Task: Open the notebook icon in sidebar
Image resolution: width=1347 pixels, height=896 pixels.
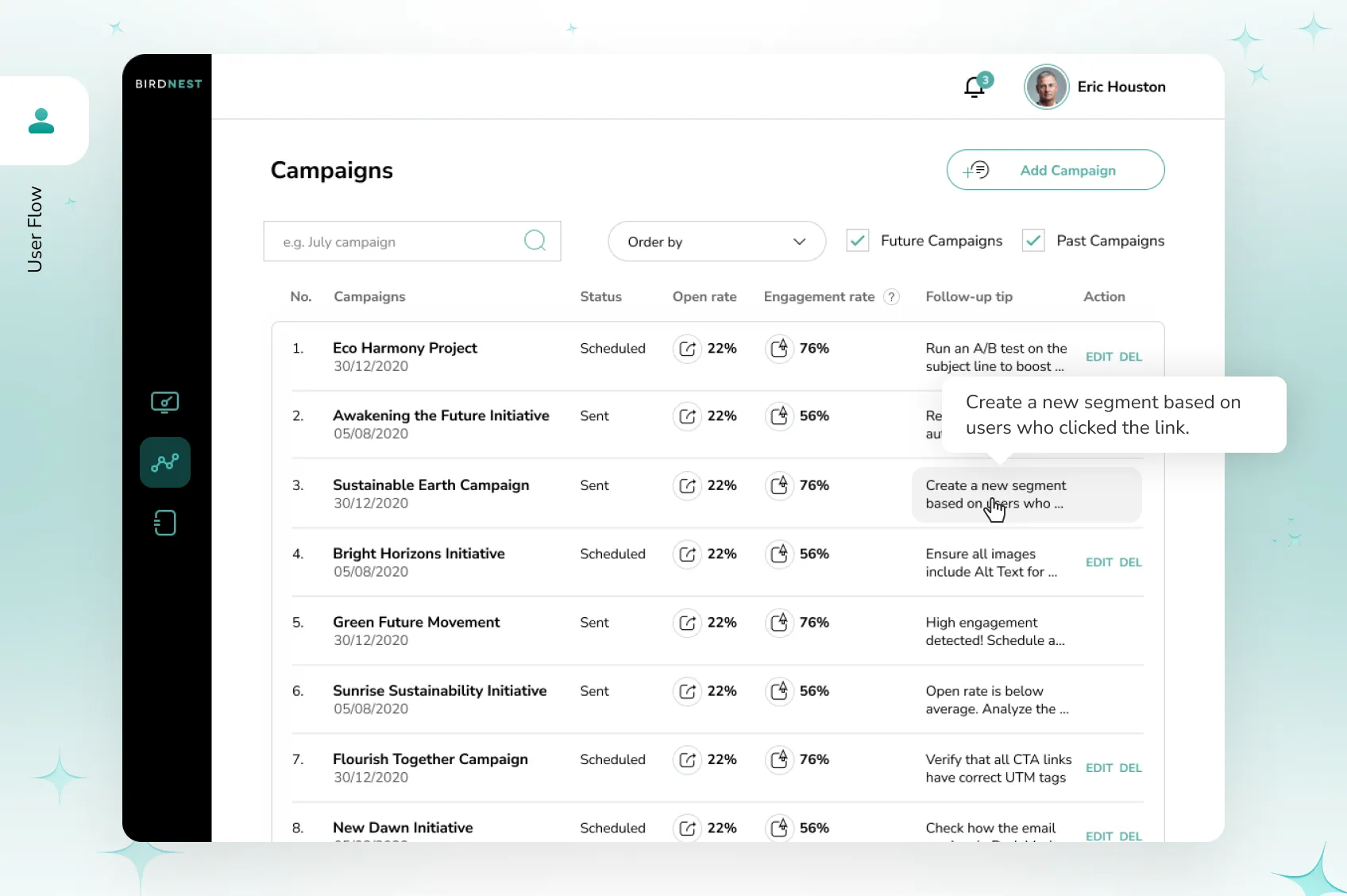Action: (164, 523)
